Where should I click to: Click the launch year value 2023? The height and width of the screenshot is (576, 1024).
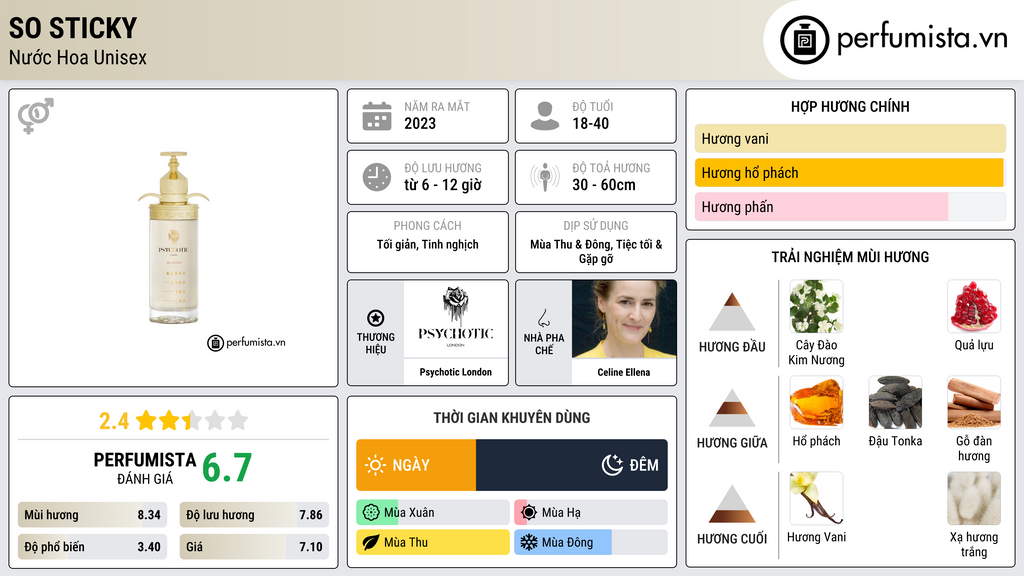pos(420,123)
